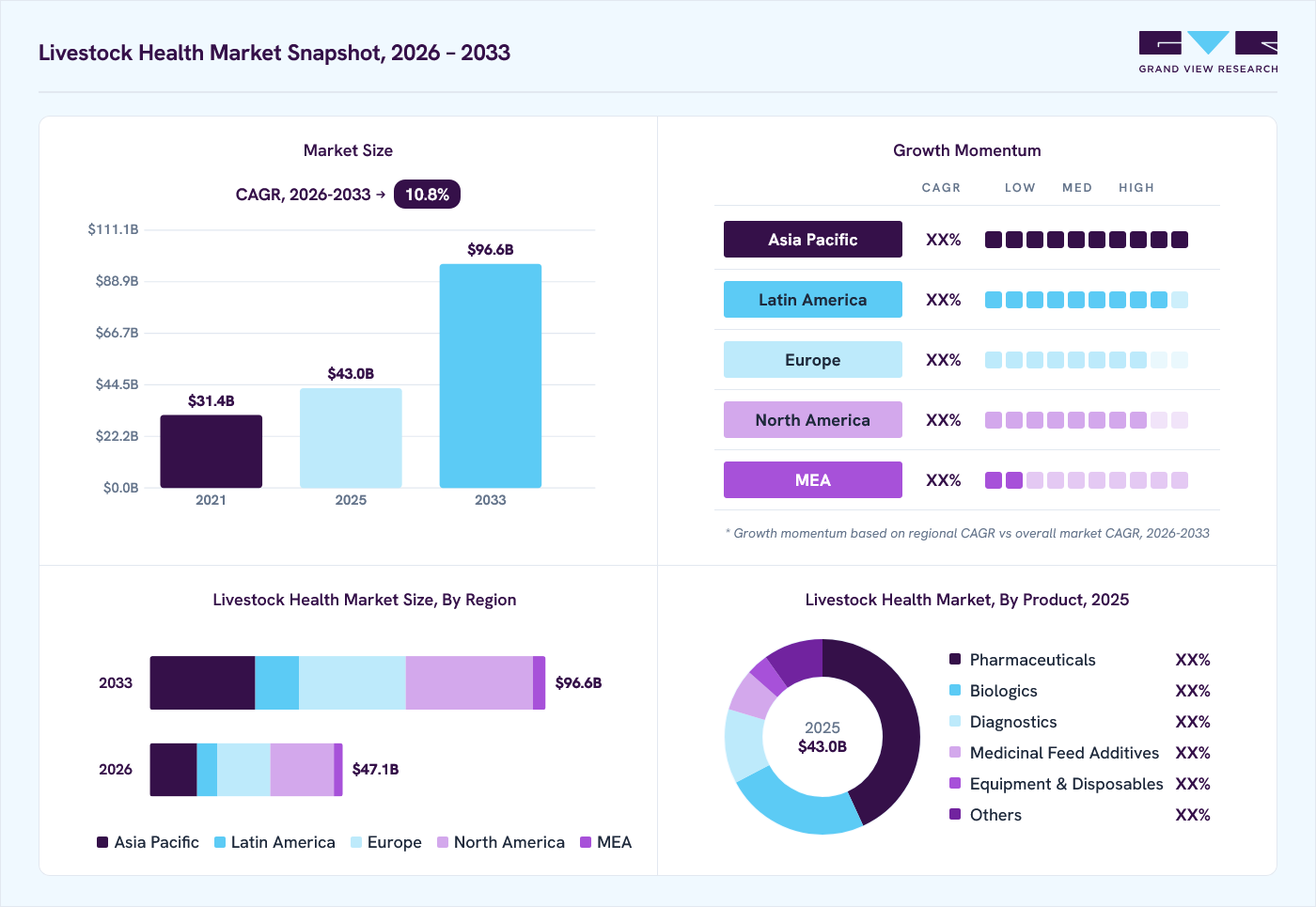Click the North America segment of the 2026 stacked bar
Image resolution: width=1316 pixels, height=907 pixels.
(x=302, y=770)
